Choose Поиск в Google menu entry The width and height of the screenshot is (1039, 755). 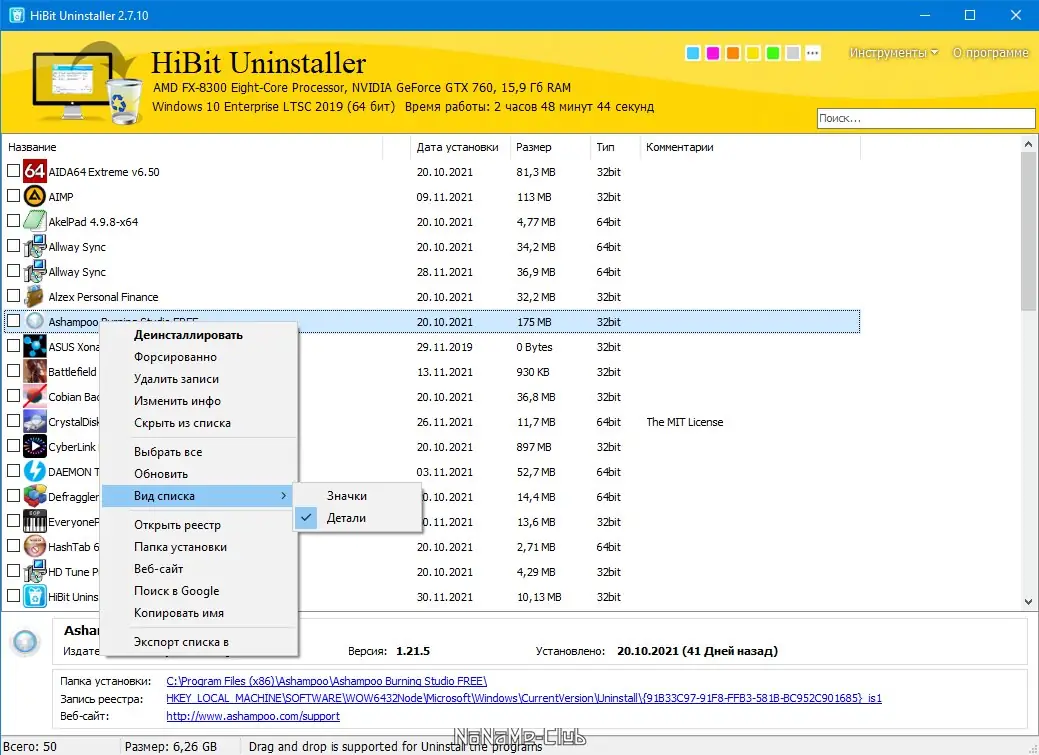point(176,591)
